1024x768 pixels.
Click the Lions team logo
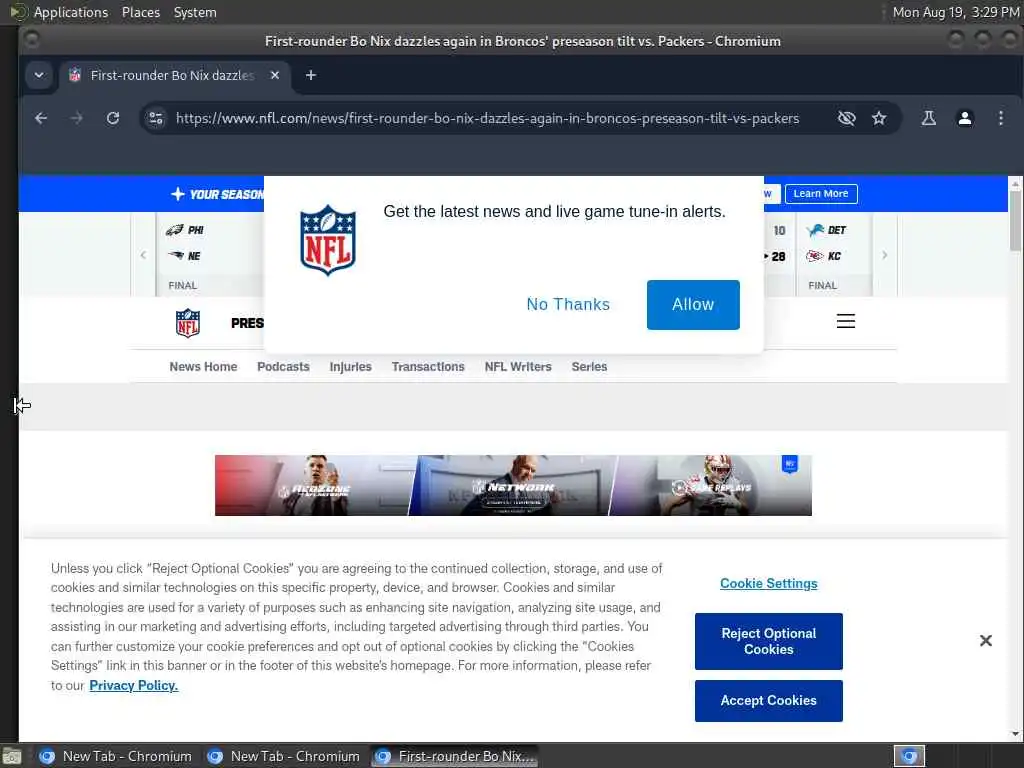(x=815, y=230)
